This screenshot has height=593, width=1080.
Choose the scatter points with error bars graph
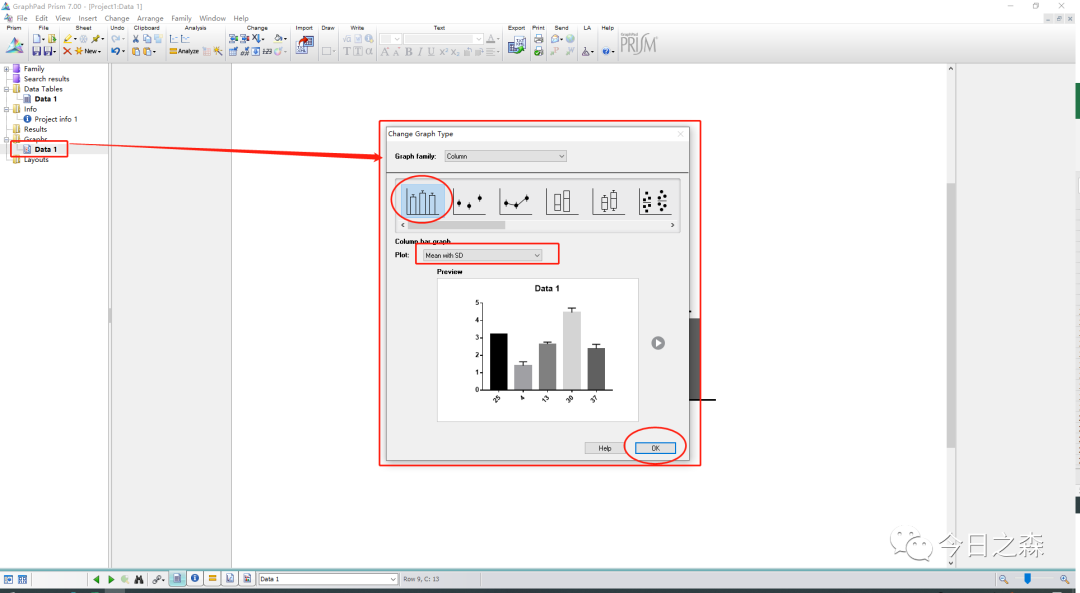(469, 202)
